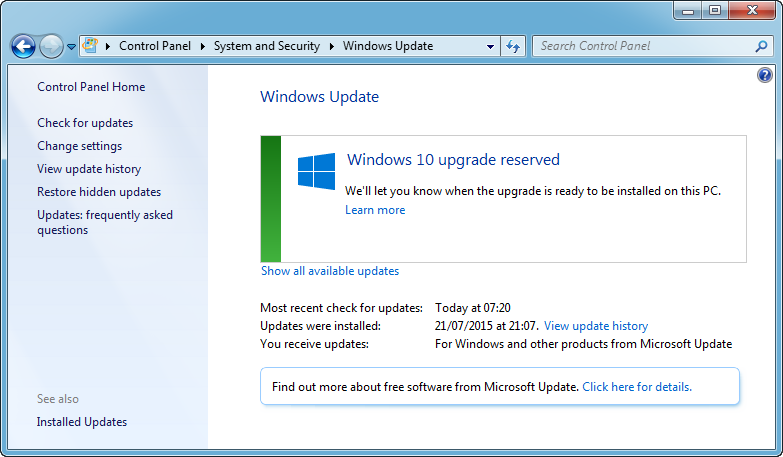This screenshot has width=783, height=457.
Task: Click the 'See also' label
Action: coord(58,399)
